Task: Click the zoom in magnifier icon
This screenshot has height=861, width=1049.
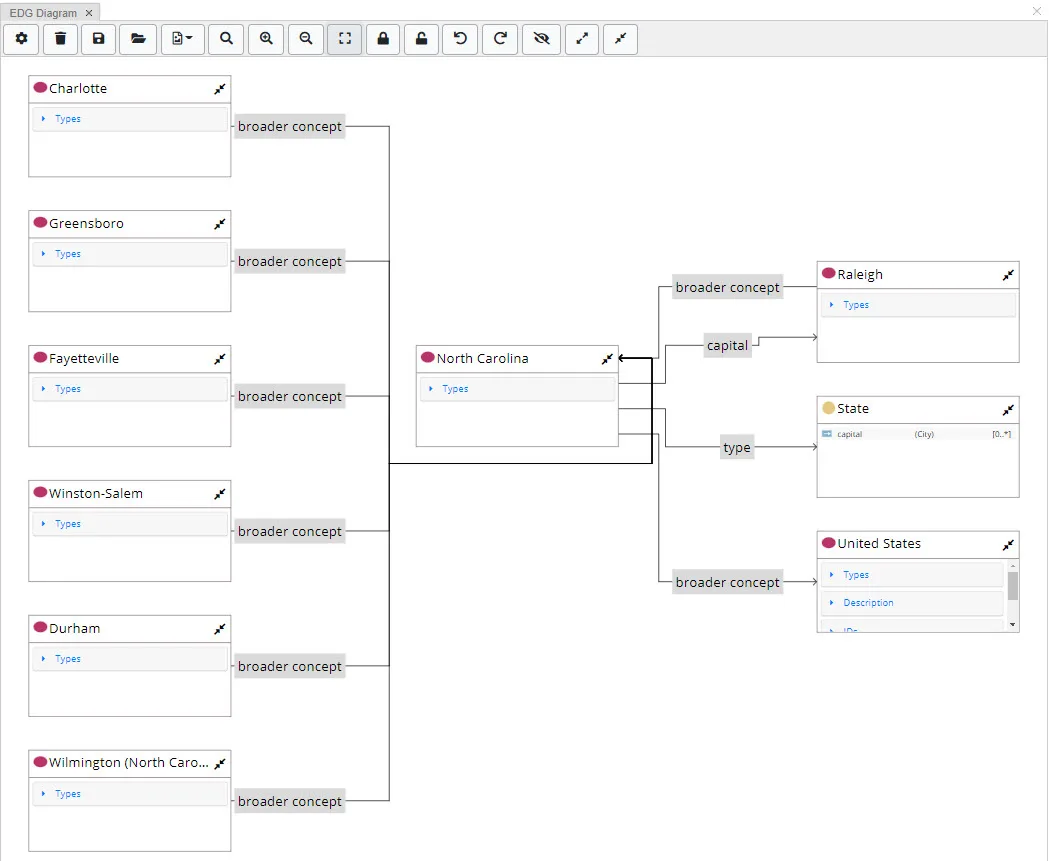Action: click(266, 39)
